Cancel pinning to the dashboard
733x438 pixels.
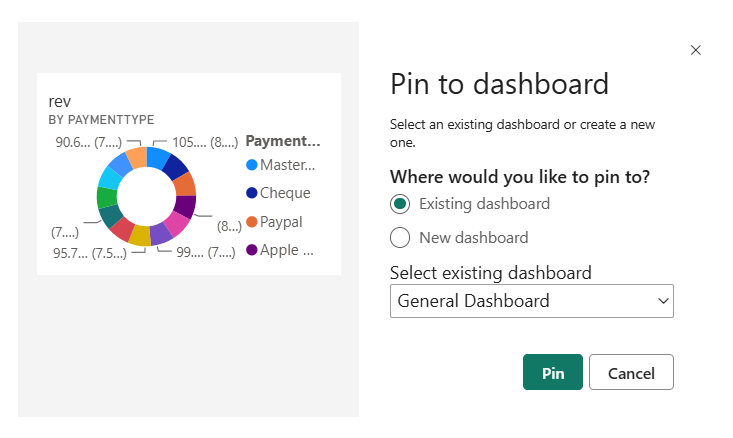tap(631, 373)
